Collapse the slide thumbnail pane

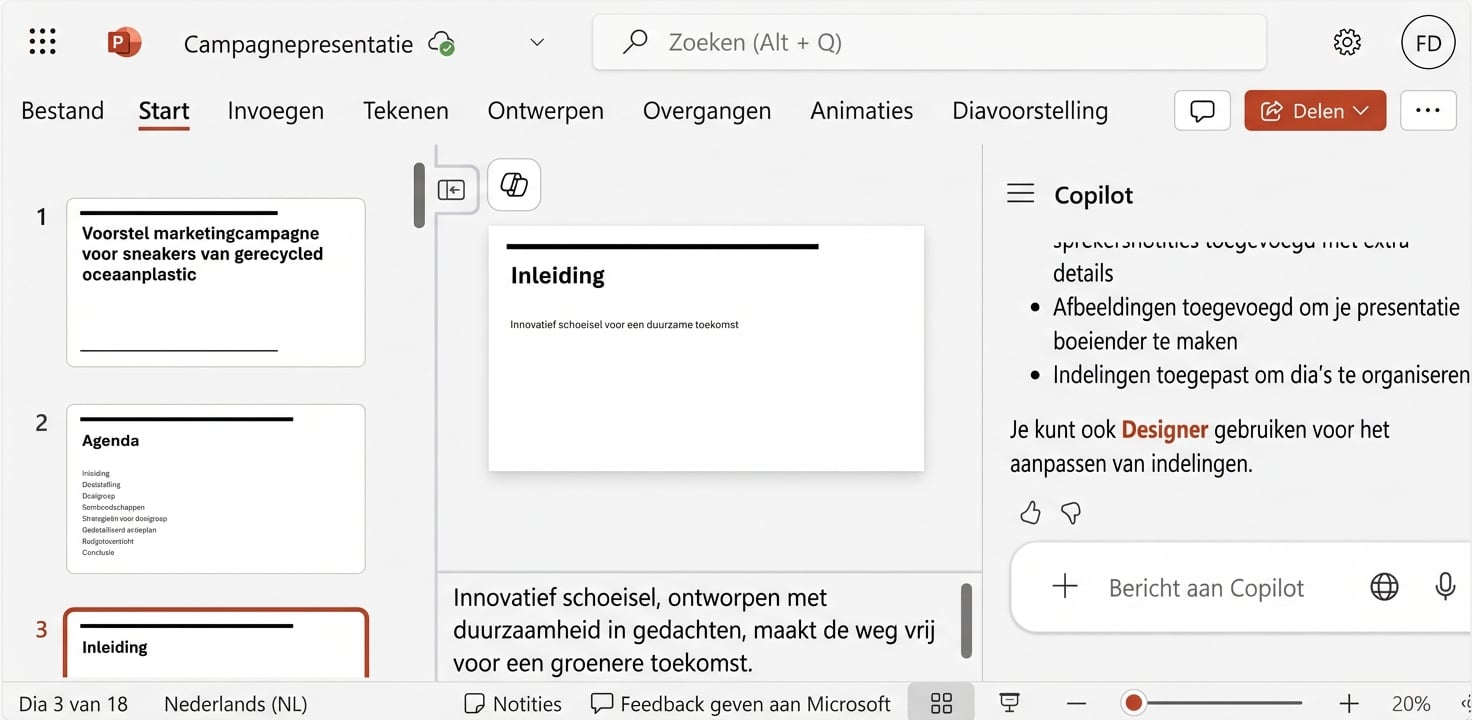coord(453,188)
